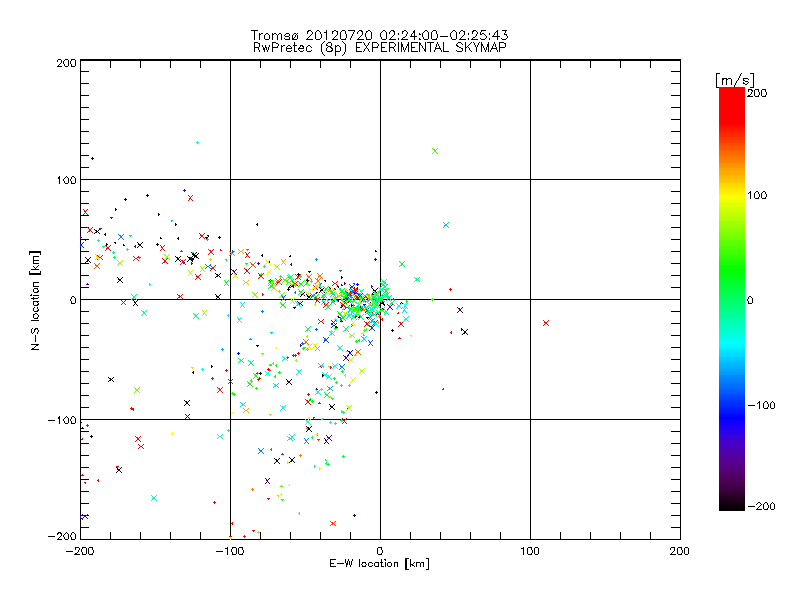Click the green X marker above the 100 km line
This screenshot has height=600, width=800.
(x=435, y=151)
